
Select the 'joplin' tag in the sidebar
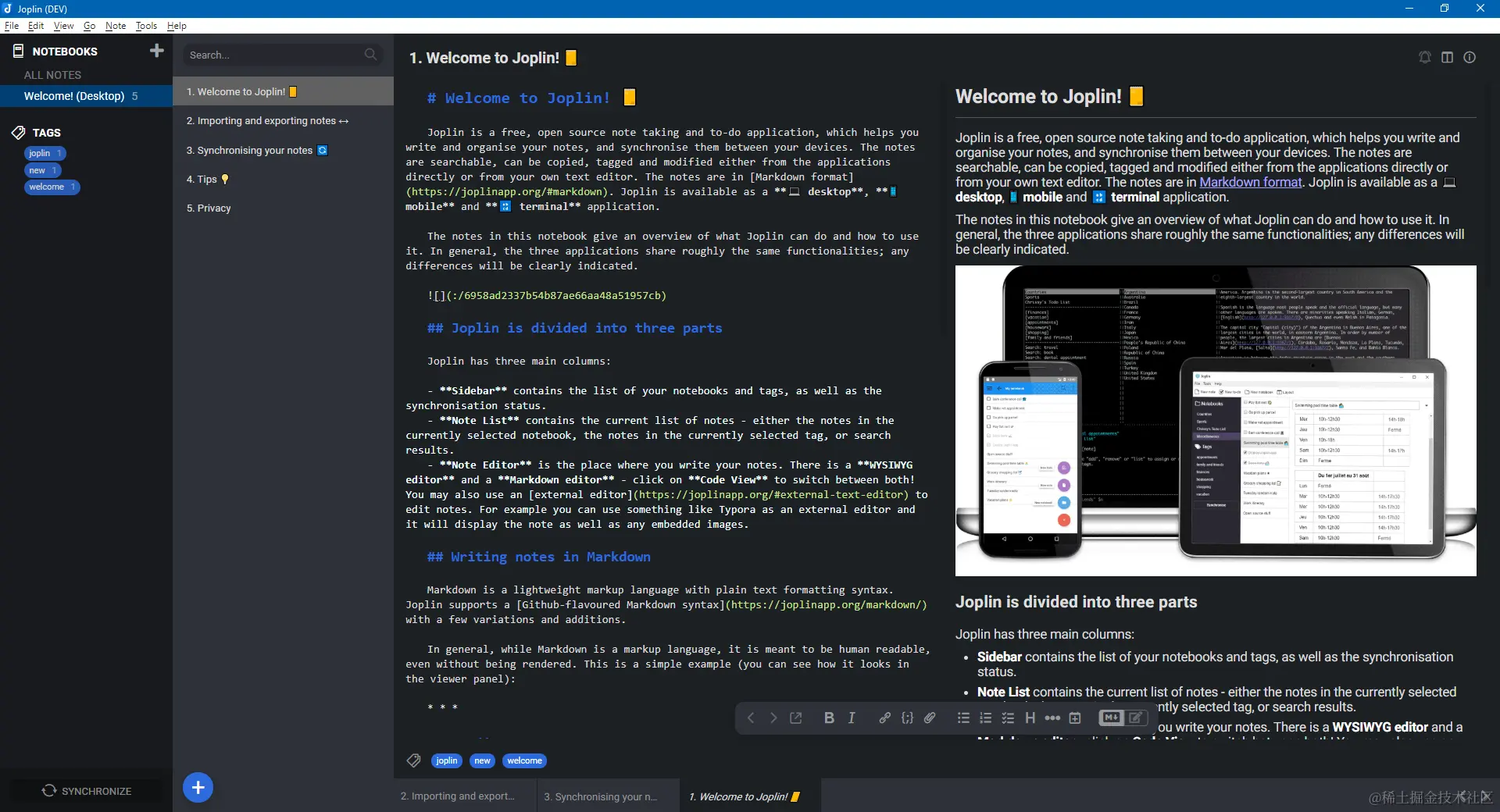(45, 153)
